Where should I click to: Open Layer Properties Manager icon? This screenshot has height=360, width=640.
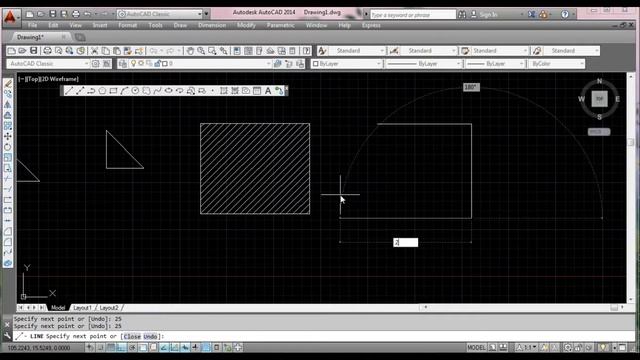point(122,64)
